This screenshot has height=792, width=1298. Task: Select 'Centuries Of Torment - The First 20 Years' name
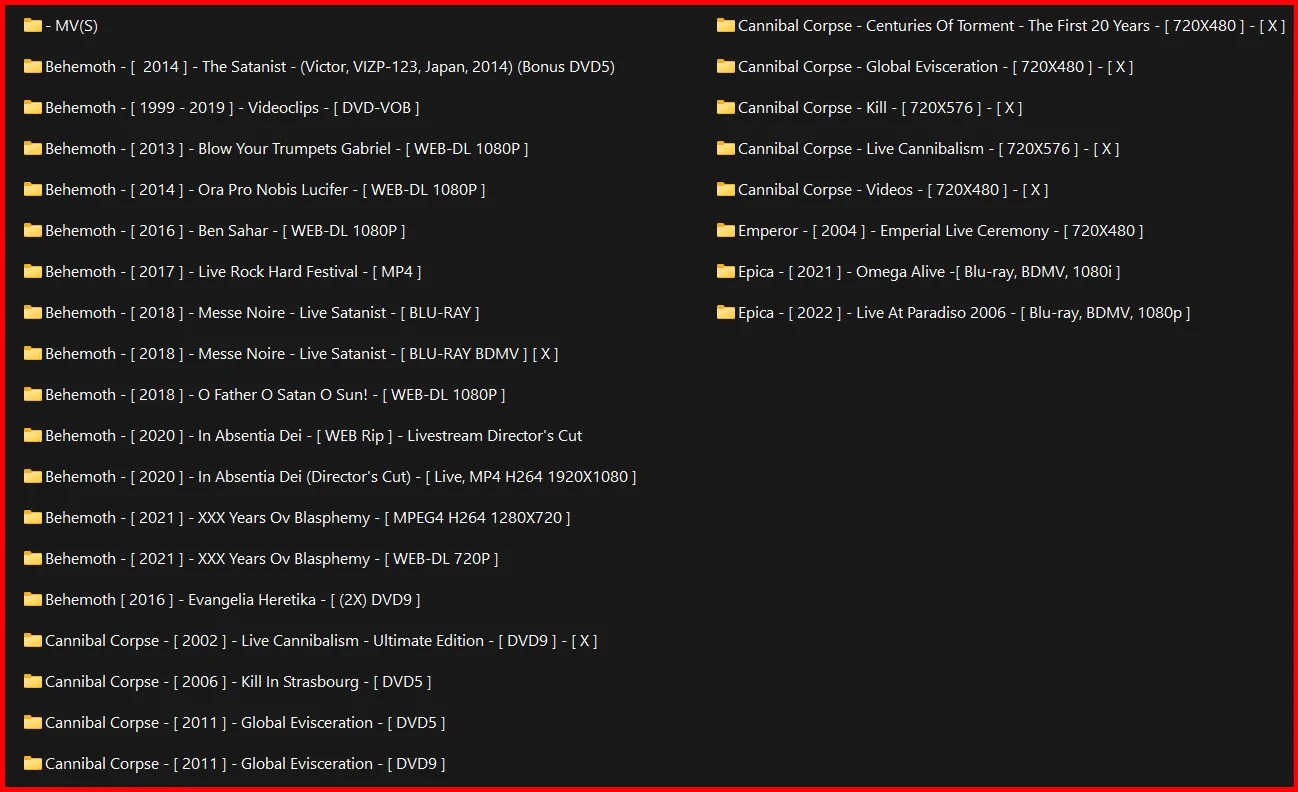(x=1012, y=26)
